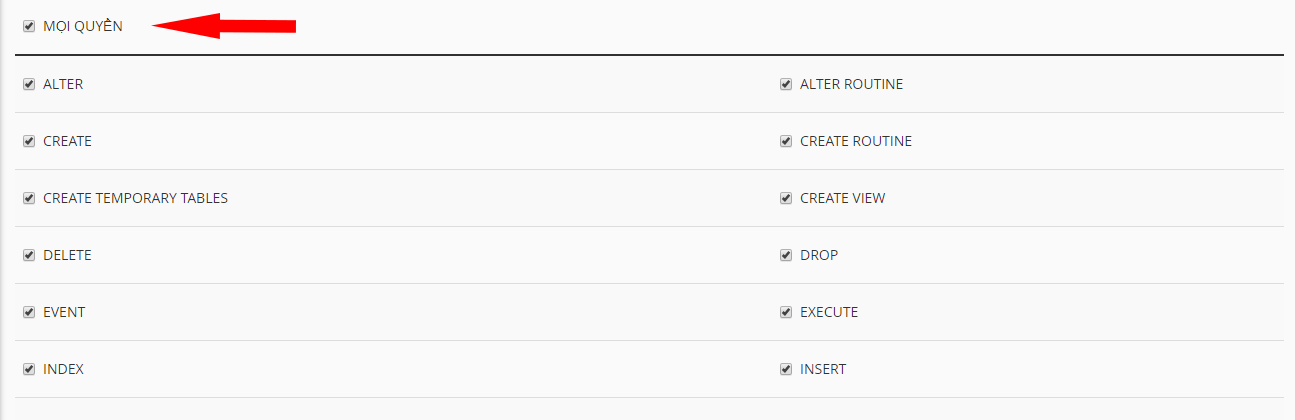This screenshot has width=1295, height=420.
Task: Uncheck the CREATE TEMPORARY TABLES checkbox
Action: point(29,199)
